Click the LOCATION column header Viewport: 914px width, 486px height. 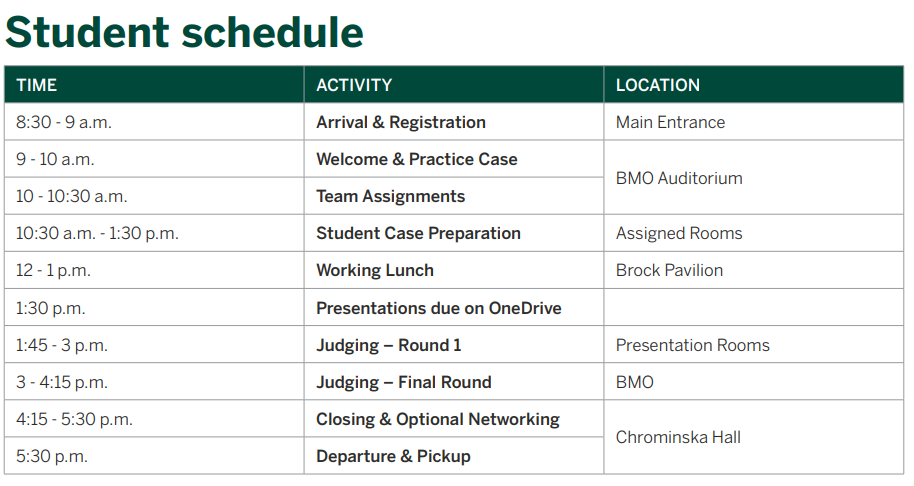point(658,85)
